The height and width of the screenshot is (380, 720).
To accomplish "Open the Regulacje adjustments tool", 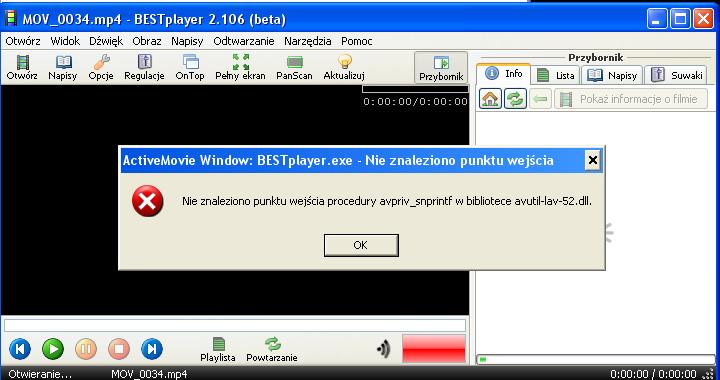I will tap(144, 67).
